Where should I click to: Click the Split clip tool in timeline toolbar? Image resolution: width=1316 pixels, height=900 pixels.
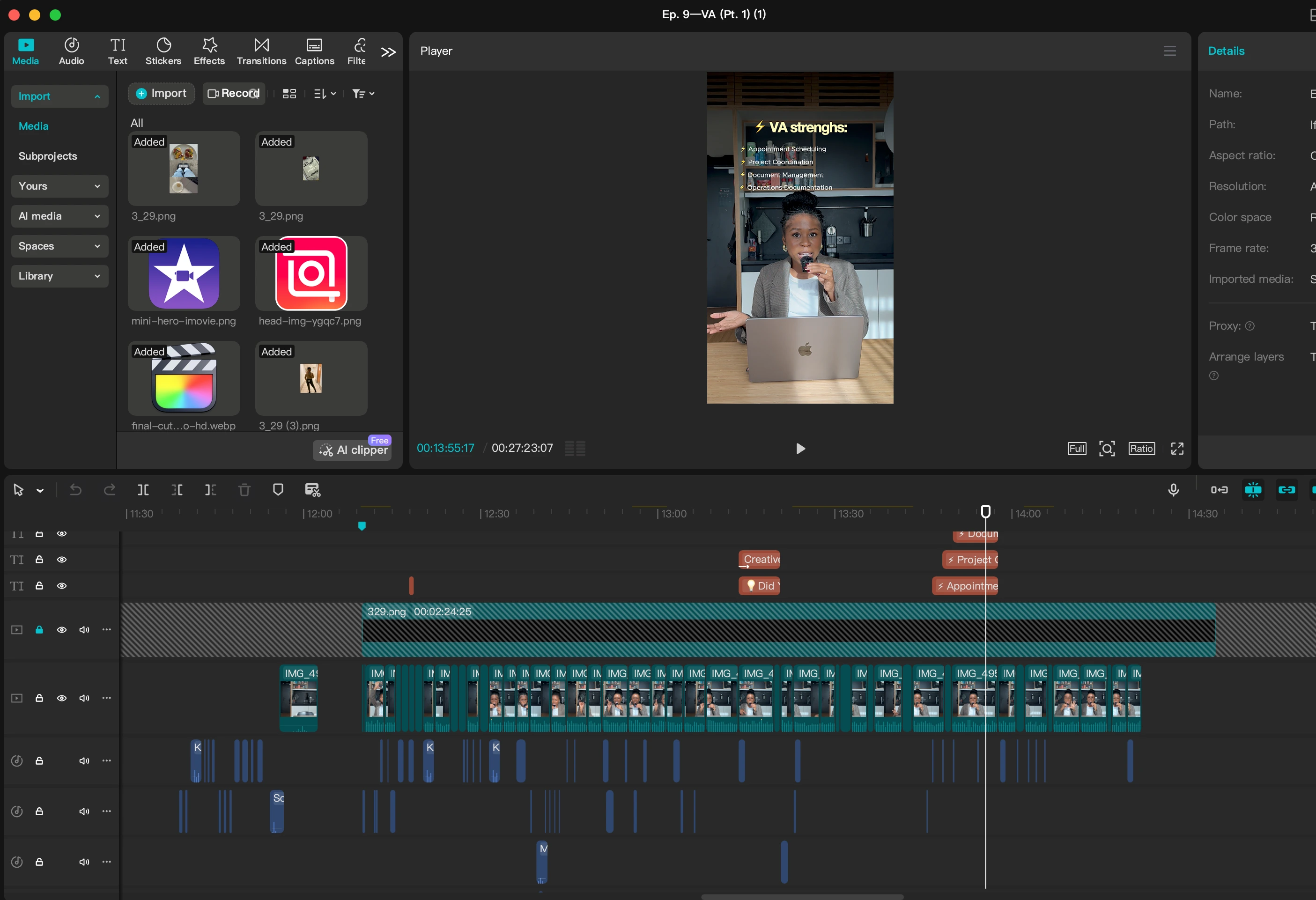(143, 490)
